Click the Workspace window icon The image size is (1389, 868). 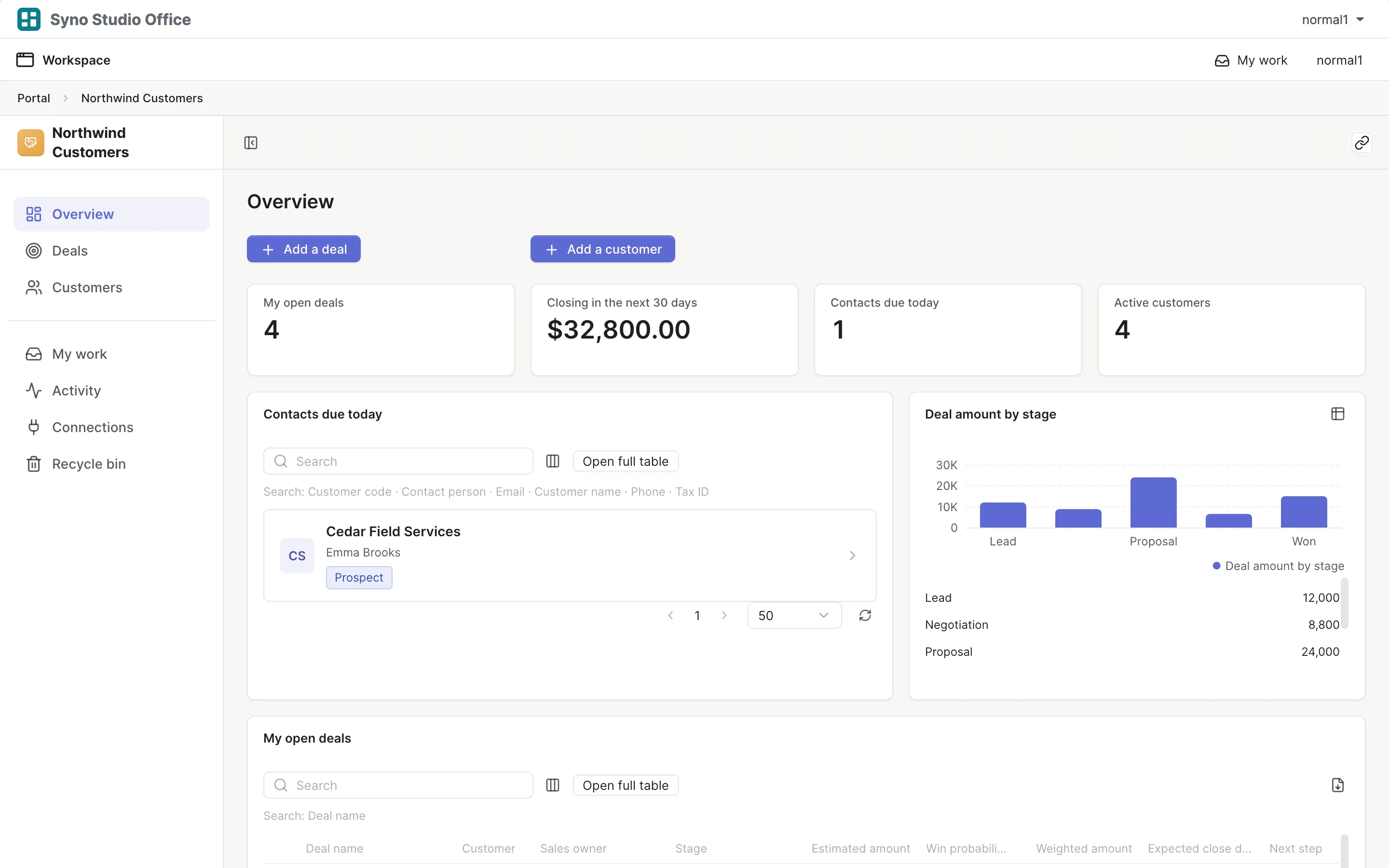(x=25, y=60)
